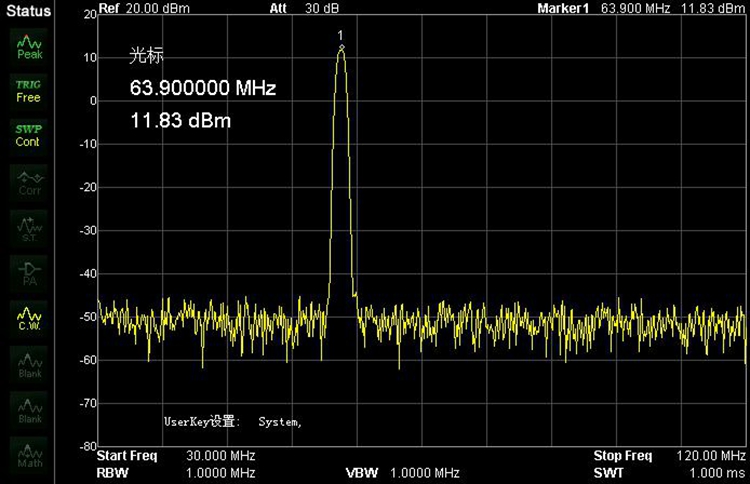Image resolution: width=750 pixels, height=484 pixels.
Task: Click the first Blank trace icon
Action: pos(29,364)
